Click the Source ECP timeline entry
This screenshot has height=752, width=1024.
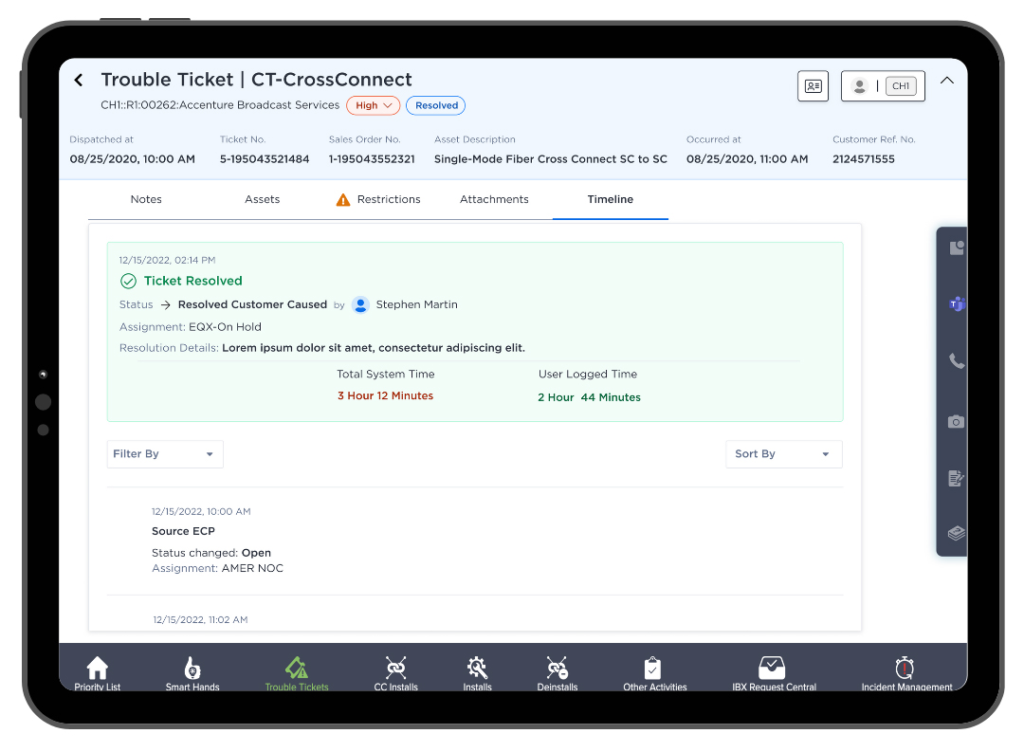(184, 531)
